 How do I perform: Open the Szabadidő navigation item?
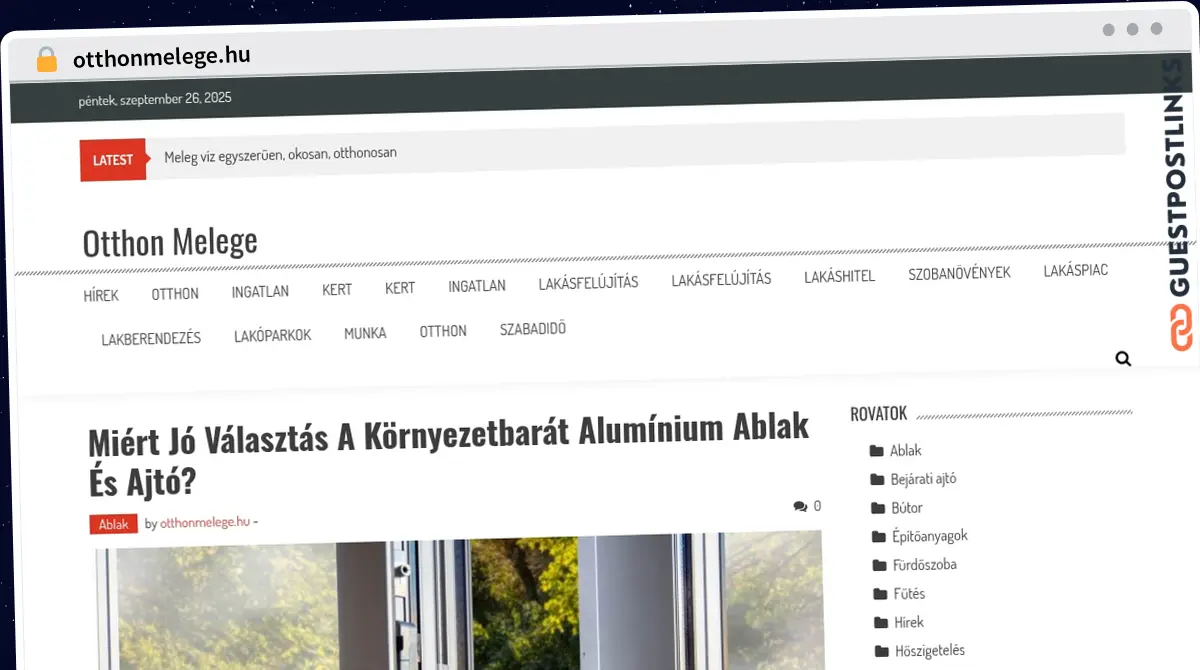pos(532,329)
